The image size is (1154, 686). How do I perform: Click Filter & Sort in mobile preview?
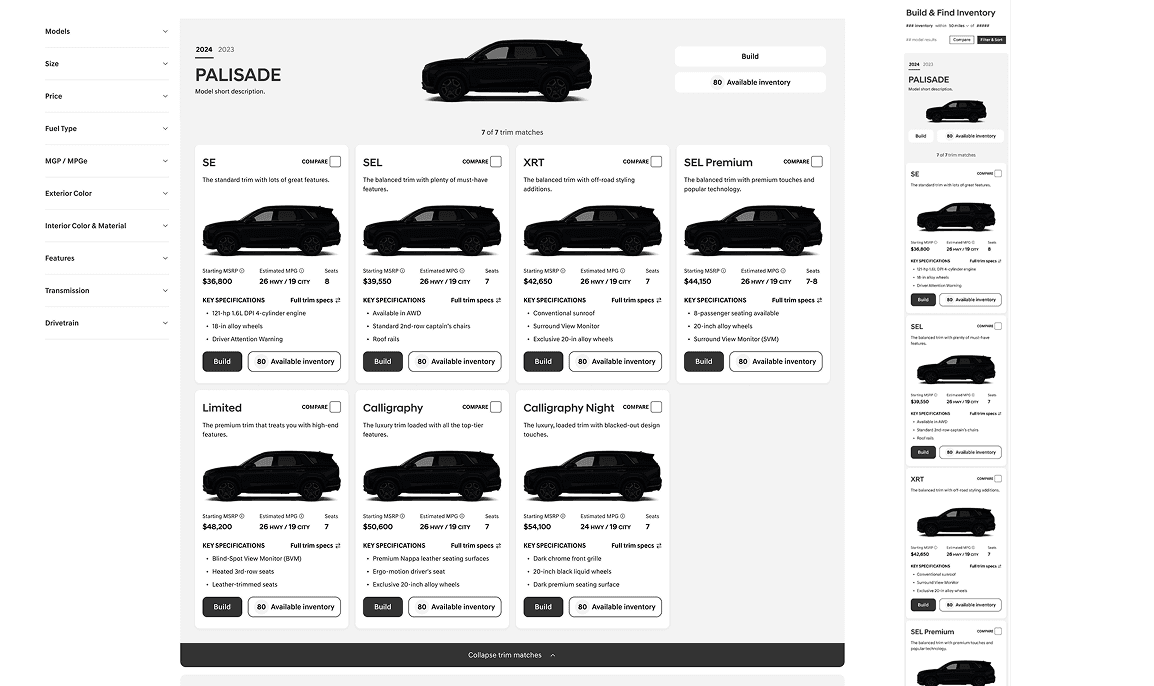click(x=991, y=40)
